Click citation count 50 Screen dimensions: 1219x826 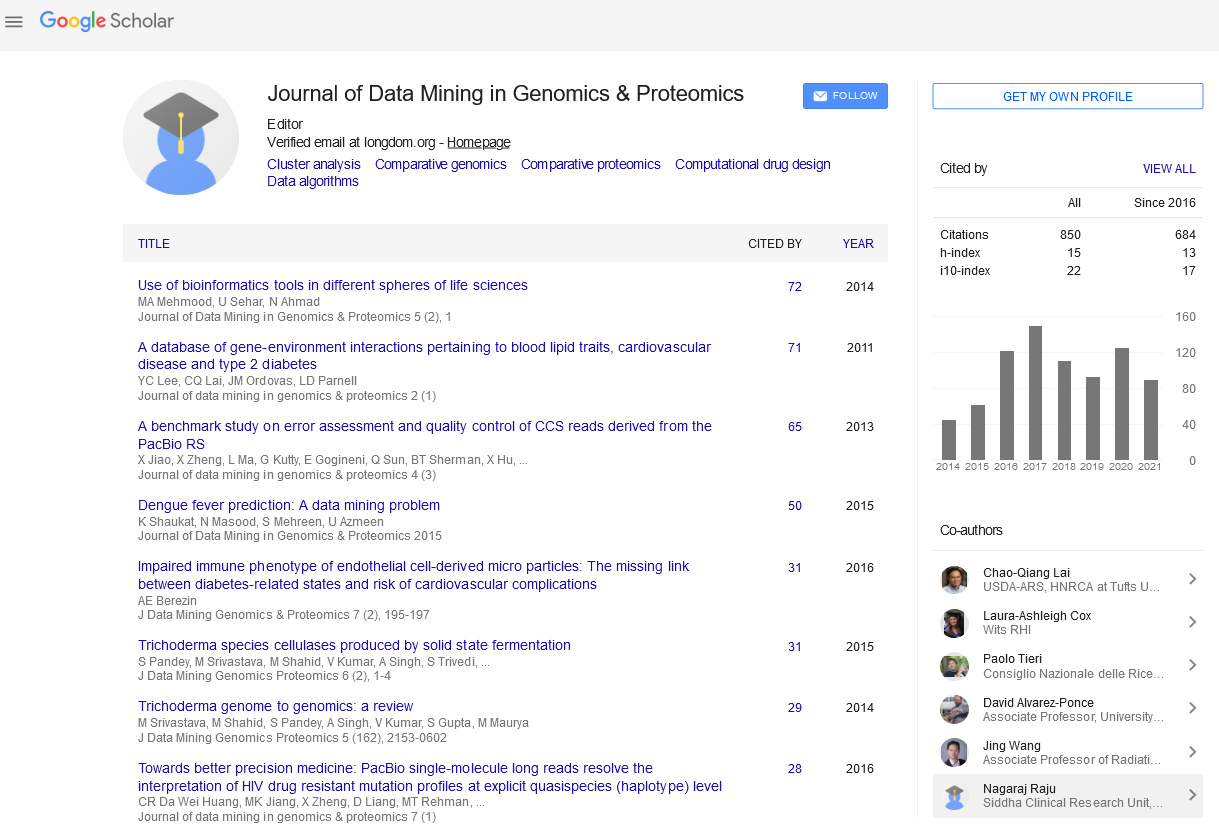coord(795,506)
